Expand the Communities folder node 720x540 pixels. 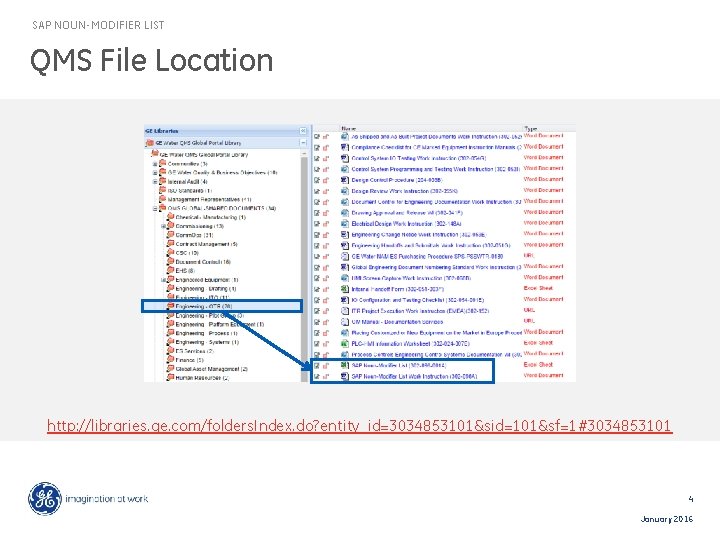[155, 164]
